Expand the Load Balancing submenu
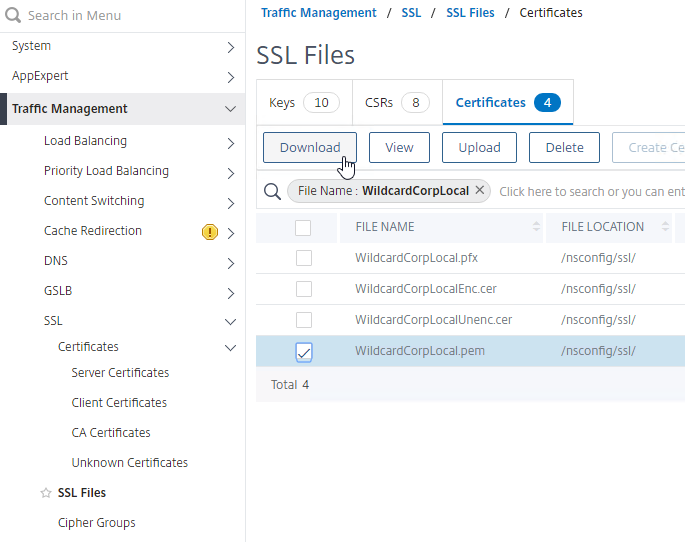The image size is (685, 542). tap(230, 142)
